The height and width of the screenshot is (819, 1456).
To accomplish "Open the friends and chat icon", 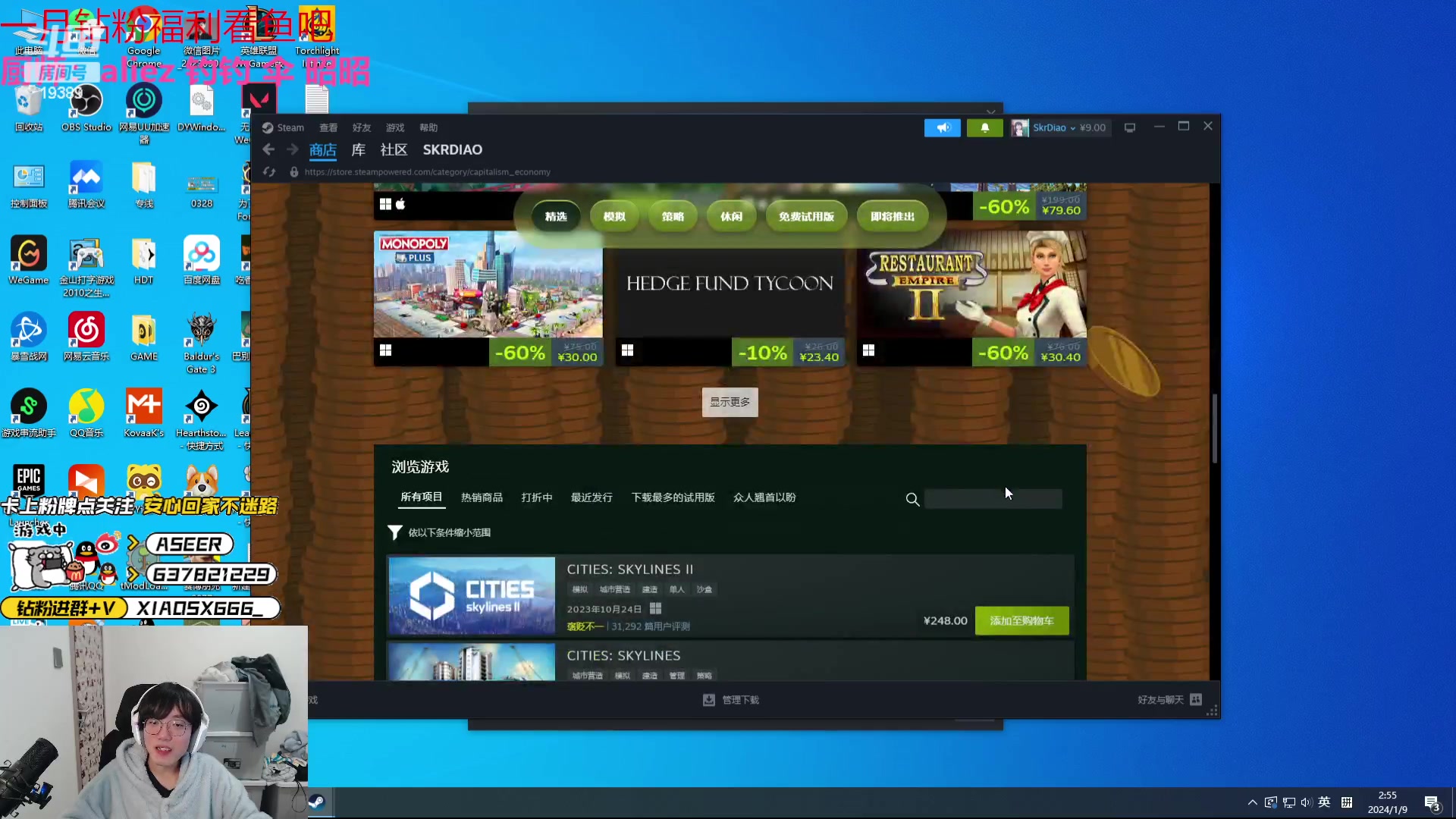I will (x=1196, y=699).
